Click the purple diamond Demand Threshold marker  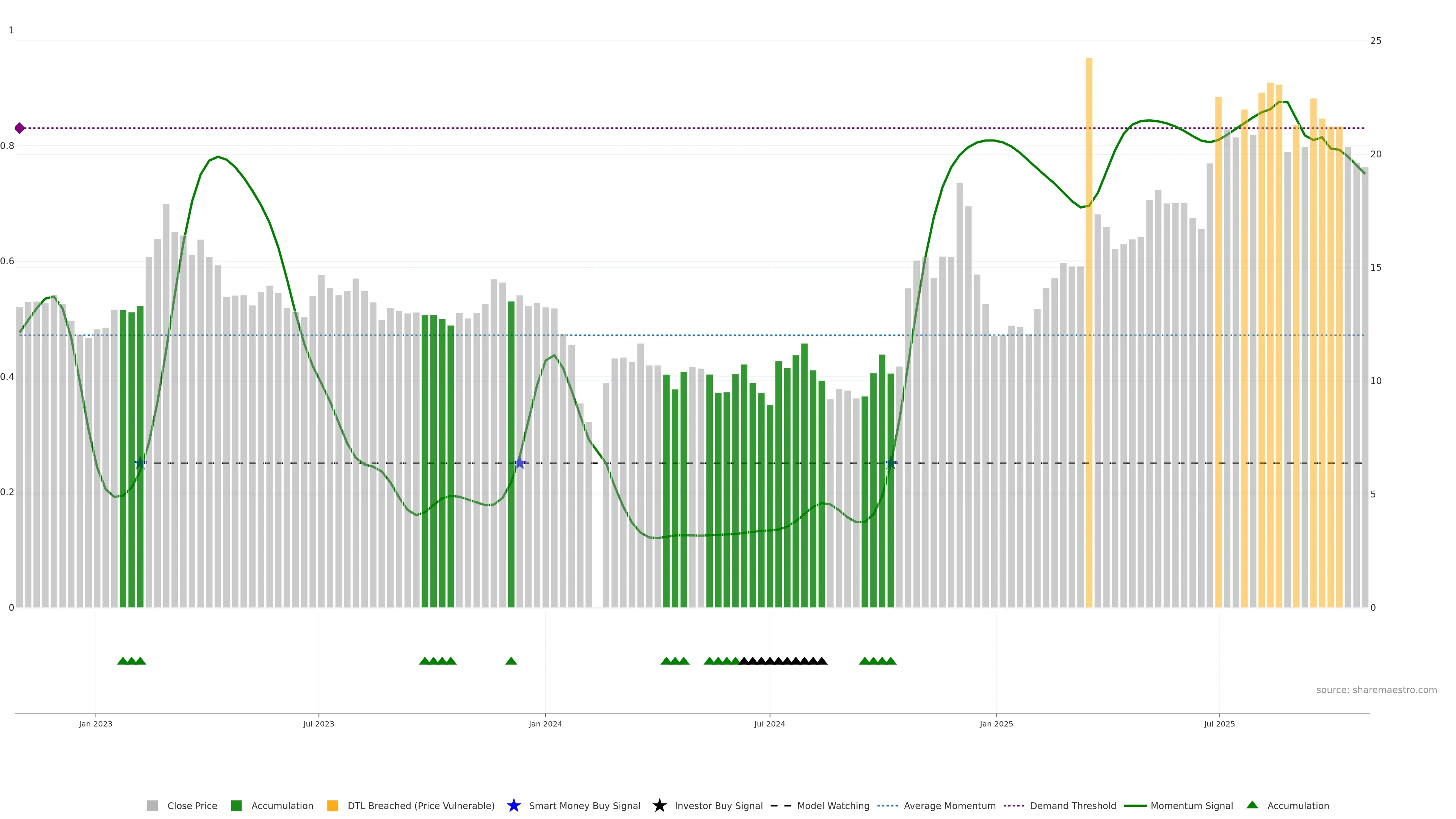point(20,128)
